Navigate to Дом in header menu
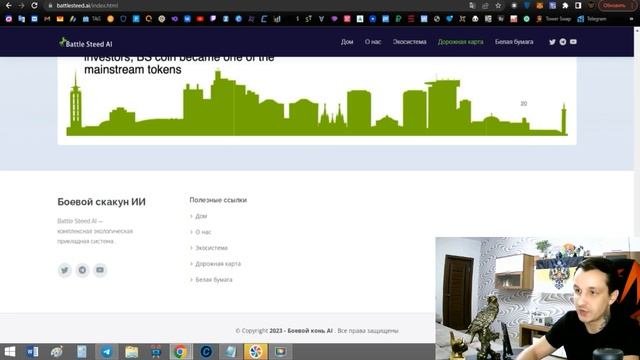Image resolution: width=640 pixels, height=360 pixels. coord(347,42)
